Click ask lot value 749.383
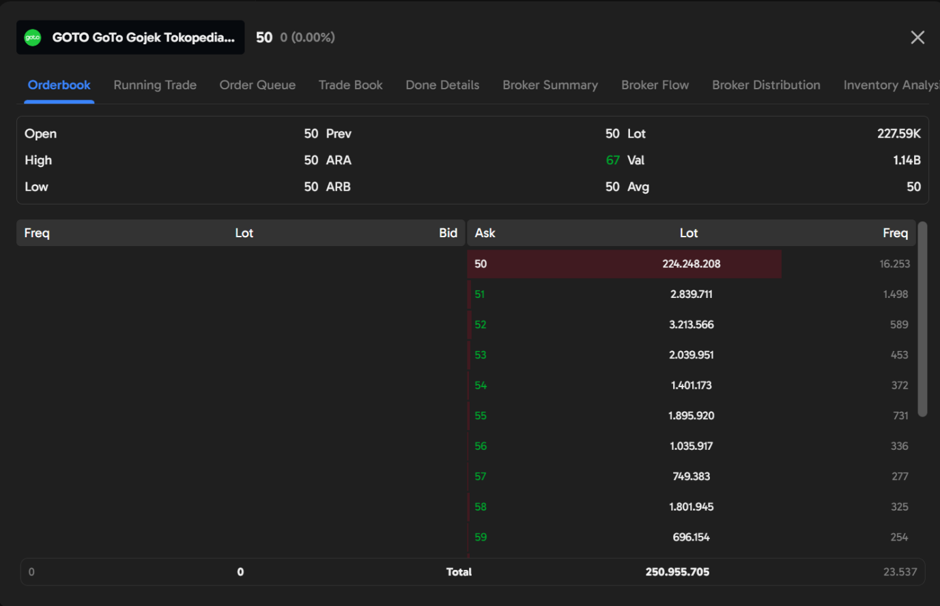940x606 pixels. point(691,477)
